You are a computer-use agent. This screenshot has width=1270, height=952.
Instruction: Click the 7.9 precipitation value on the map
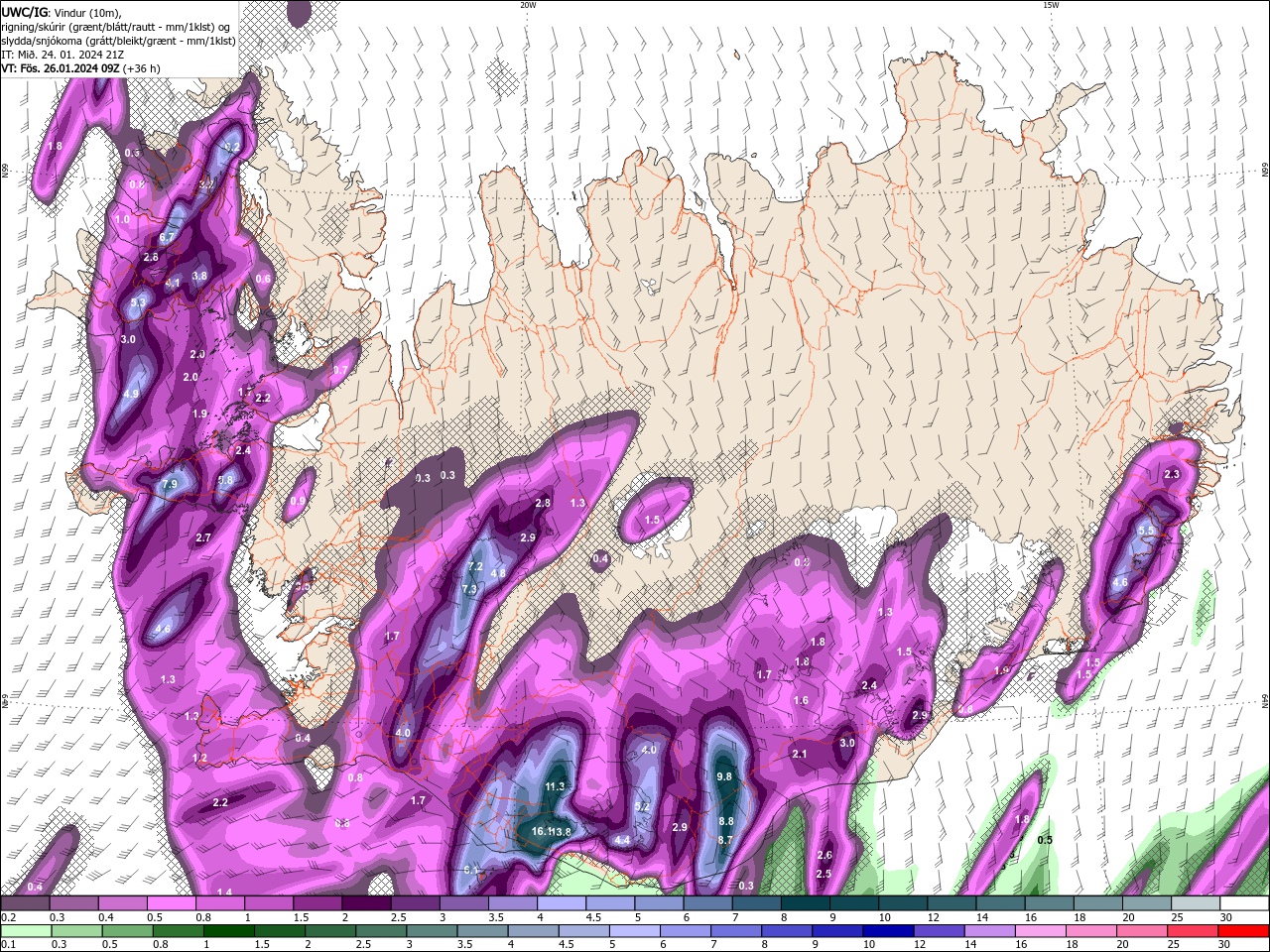tap(169, 484)
